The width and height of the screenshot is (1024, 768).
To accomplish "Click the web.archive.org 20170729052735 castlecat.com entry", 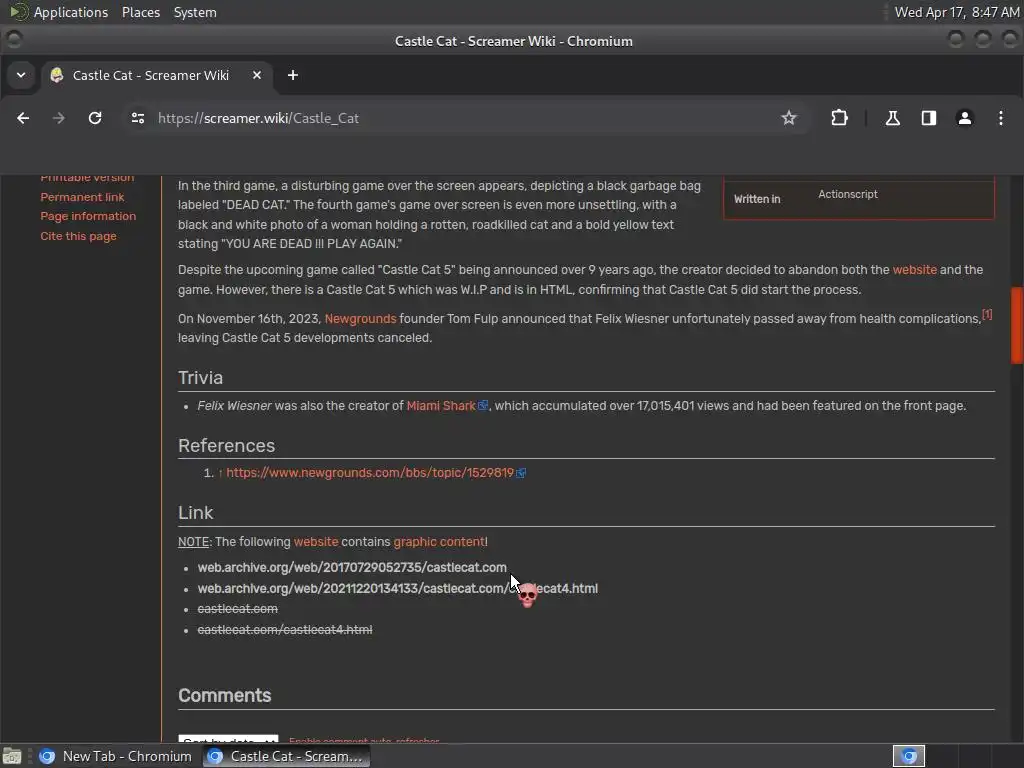I will point(352,568).
